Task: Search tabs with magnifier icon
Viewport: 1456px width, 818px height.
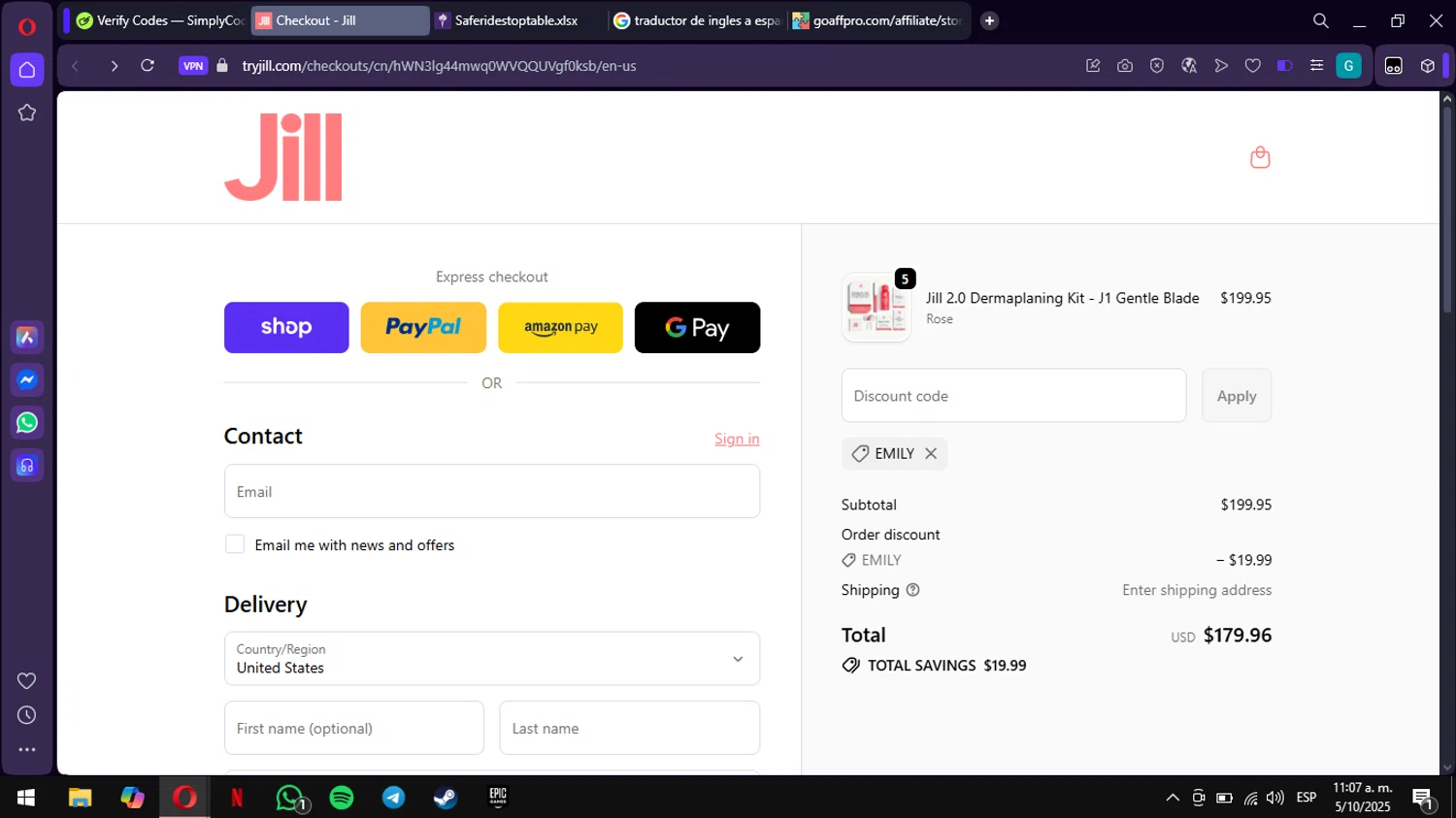Action: coord(1321,20)
